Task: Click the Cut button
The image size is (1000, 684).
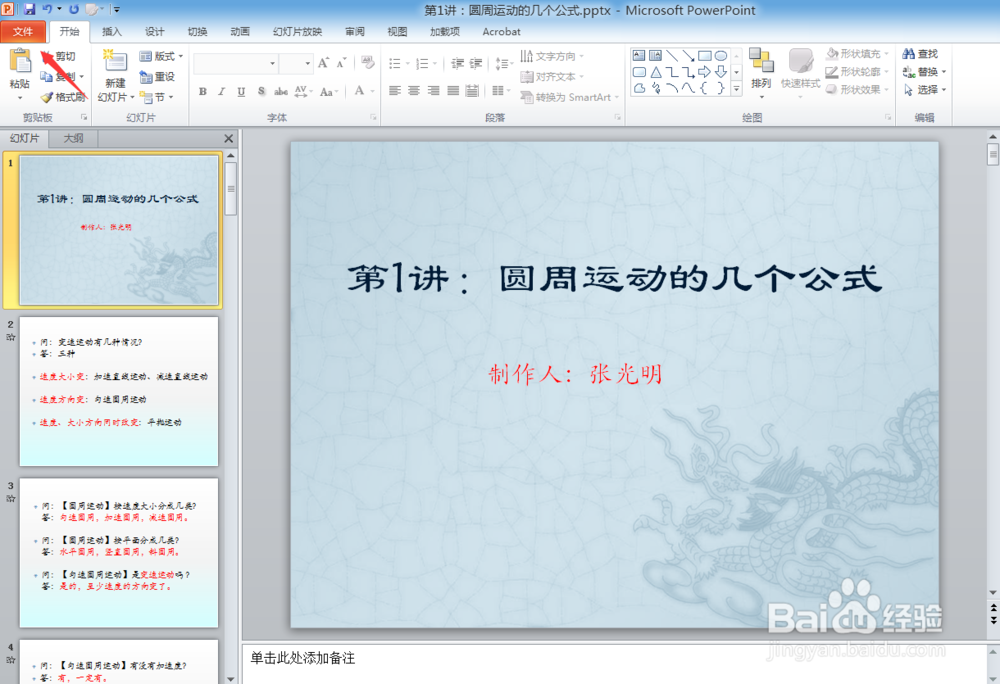Action: (59, 56)
